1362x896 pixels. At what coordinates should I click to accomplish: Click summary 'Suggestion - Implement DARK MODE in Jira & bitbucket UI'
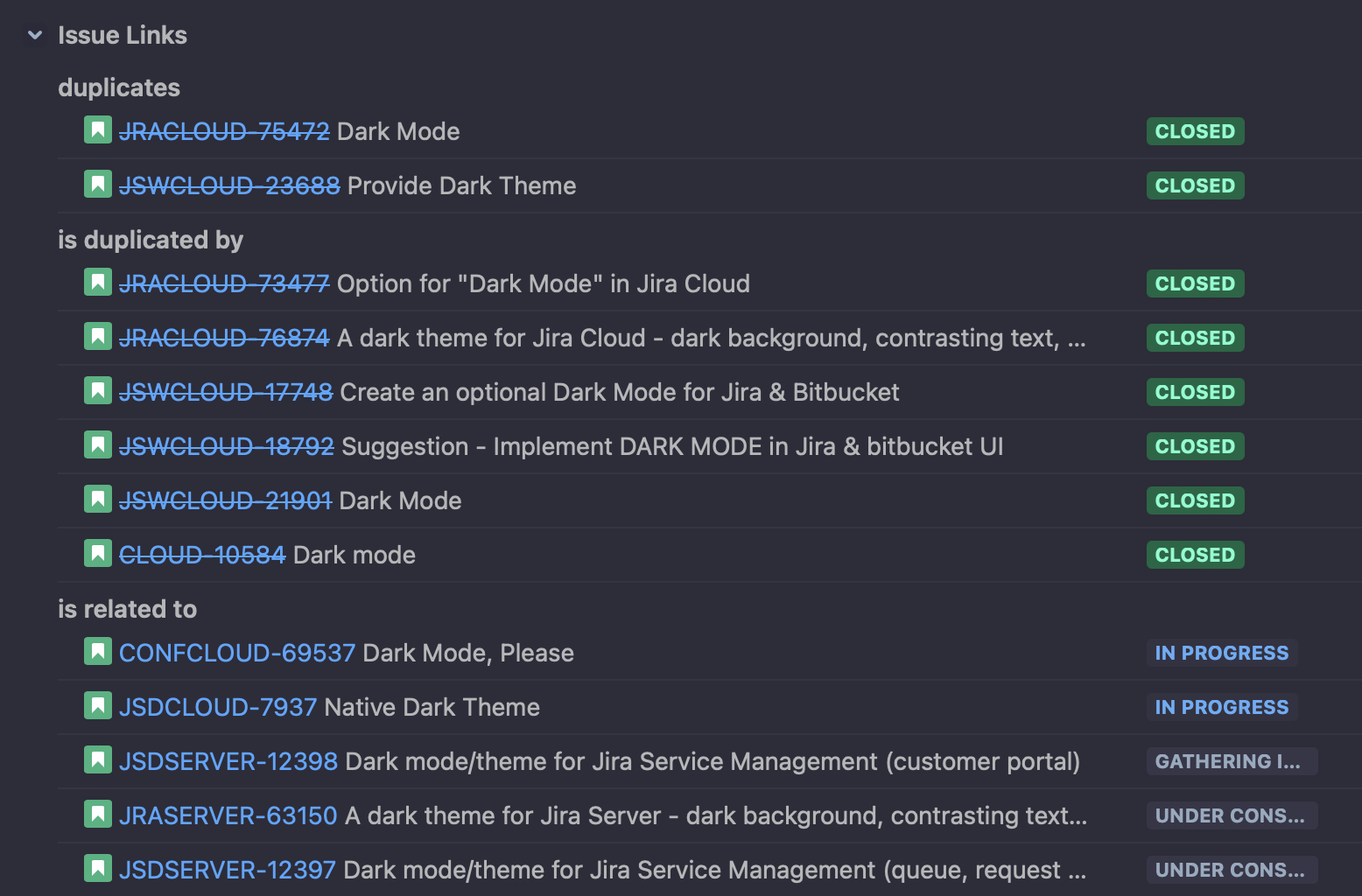(672, 446)
